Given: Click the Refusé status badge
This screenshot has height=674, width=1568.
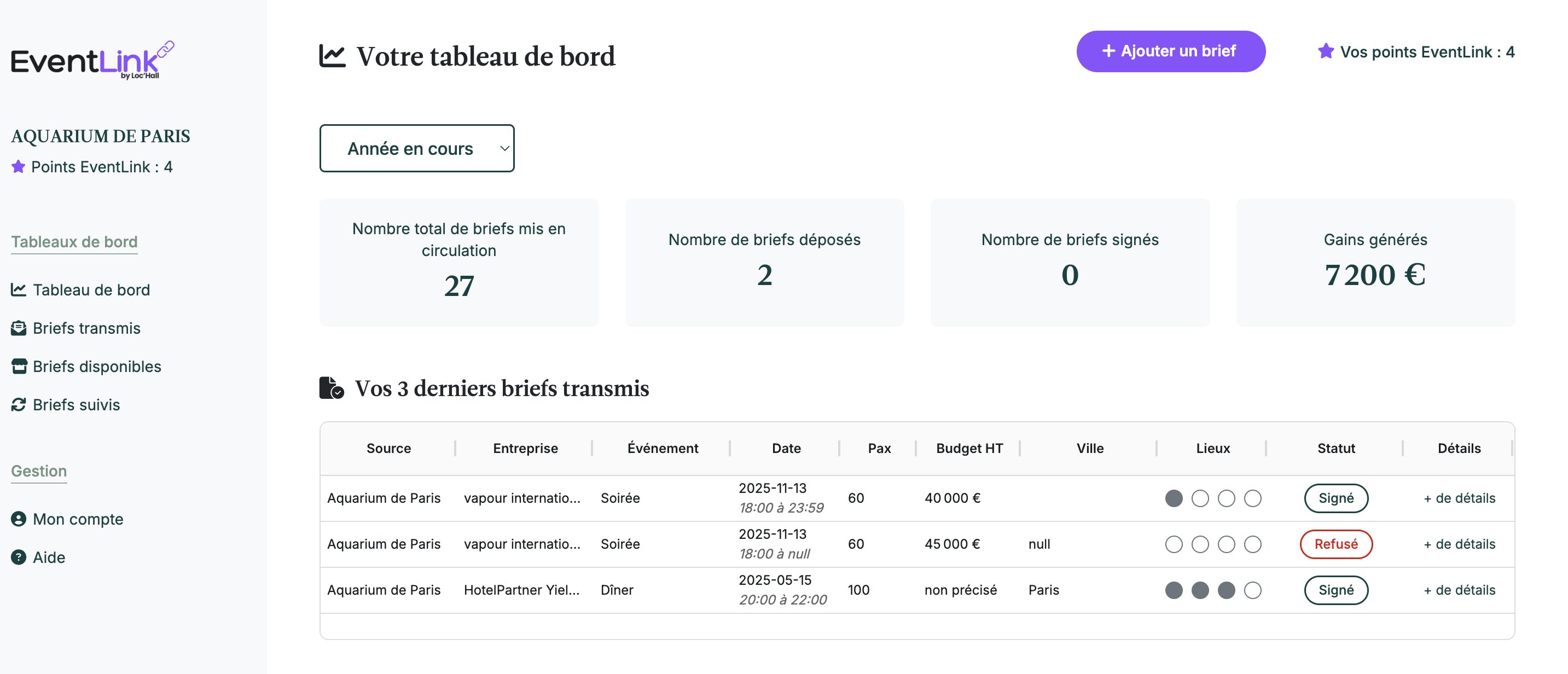Looking at the screenshot, I should tap(1336, 544).
